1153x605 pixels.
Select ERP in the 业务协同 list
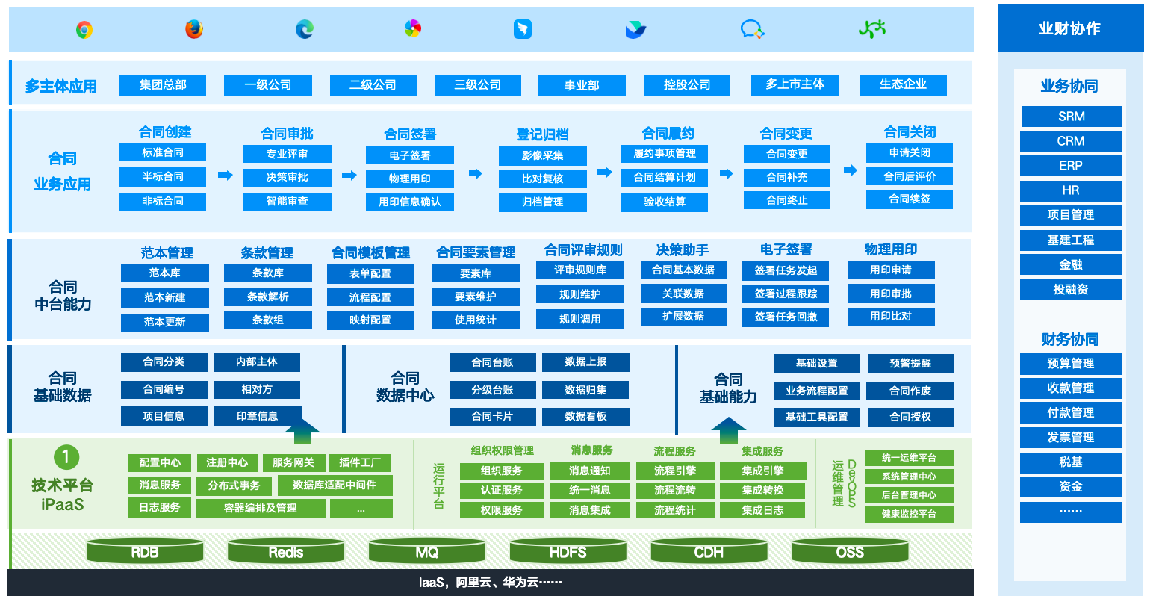(x=1071, y=166)
